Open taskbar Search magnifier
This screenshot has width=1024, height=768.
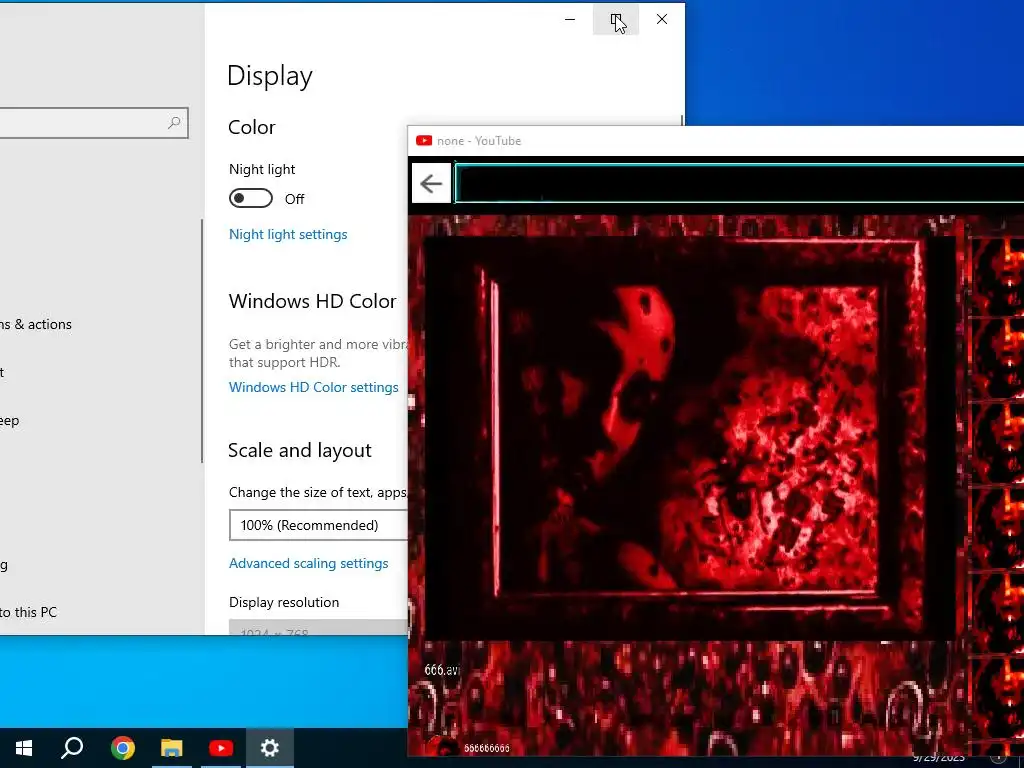click(x=72, y=748)
